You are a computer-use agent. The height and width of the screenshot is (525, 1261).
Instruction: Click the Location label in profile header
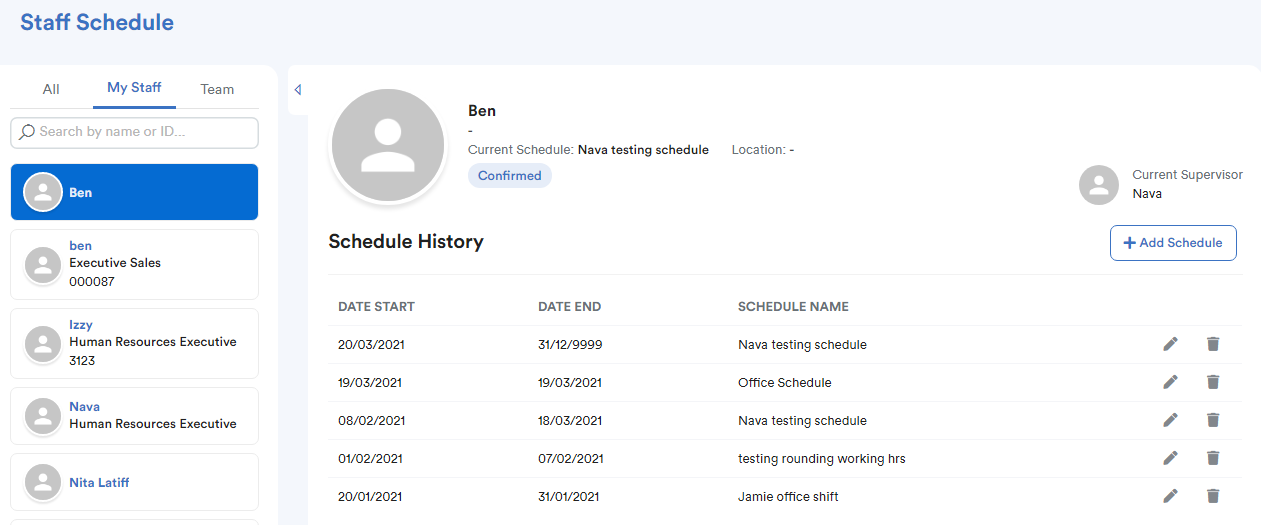(x=758, y=150)
